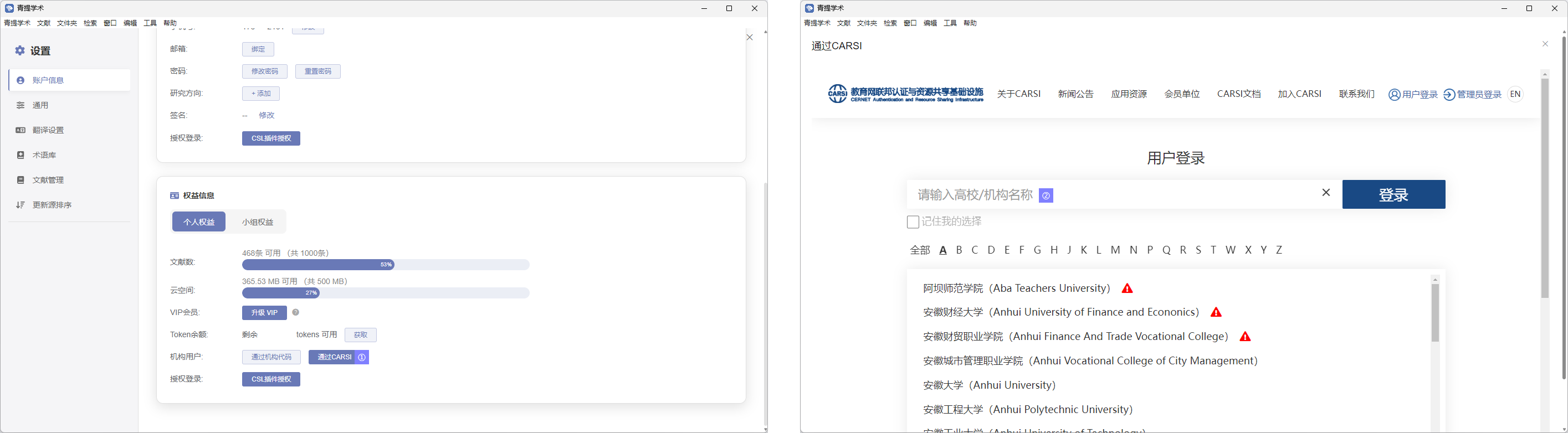Add a research direction with + 添加
The height and width of the screenshot is (433, 1568).
pos(261,94)
